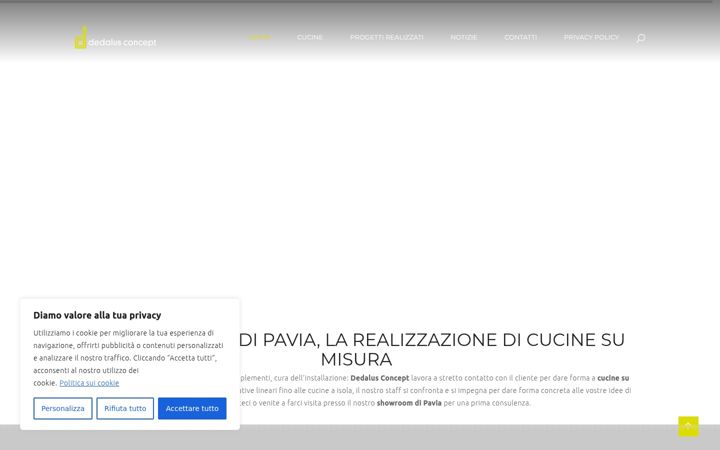
Task: Select the yellow highlighted first menu item
Action: click(x=259, y=37)
